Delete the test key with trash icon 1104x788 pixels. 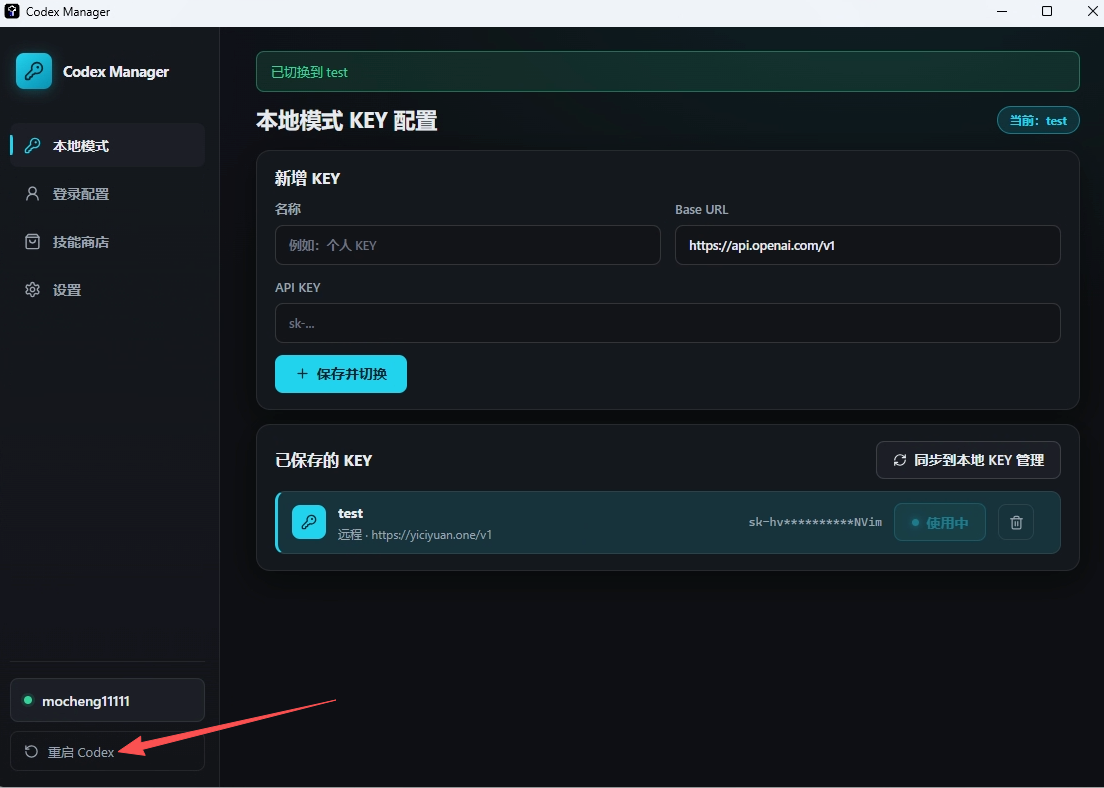coord(1016,523)
